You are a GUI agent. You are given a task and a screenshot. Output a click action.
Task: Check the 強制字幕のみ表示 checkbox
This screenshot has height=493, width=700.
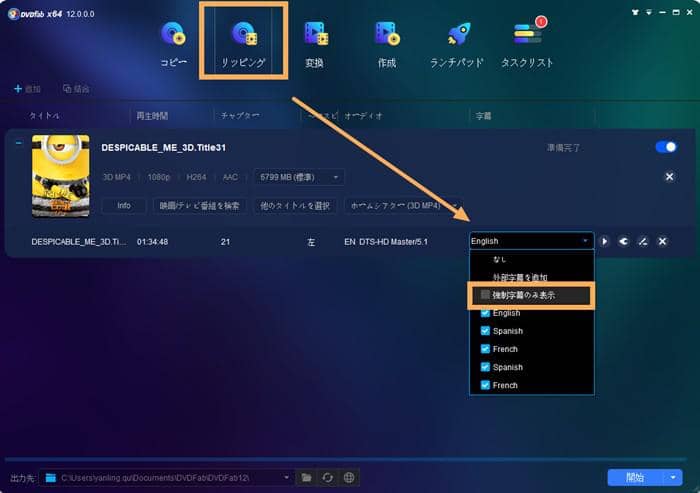[485, 295]
